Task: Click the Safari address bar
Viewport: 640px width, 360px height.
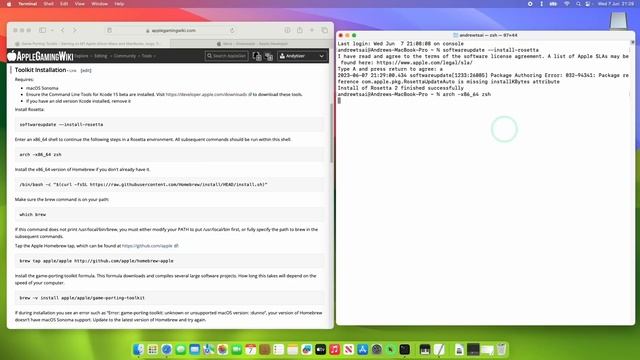Action: pyautogui.click(x=171, y=31)
